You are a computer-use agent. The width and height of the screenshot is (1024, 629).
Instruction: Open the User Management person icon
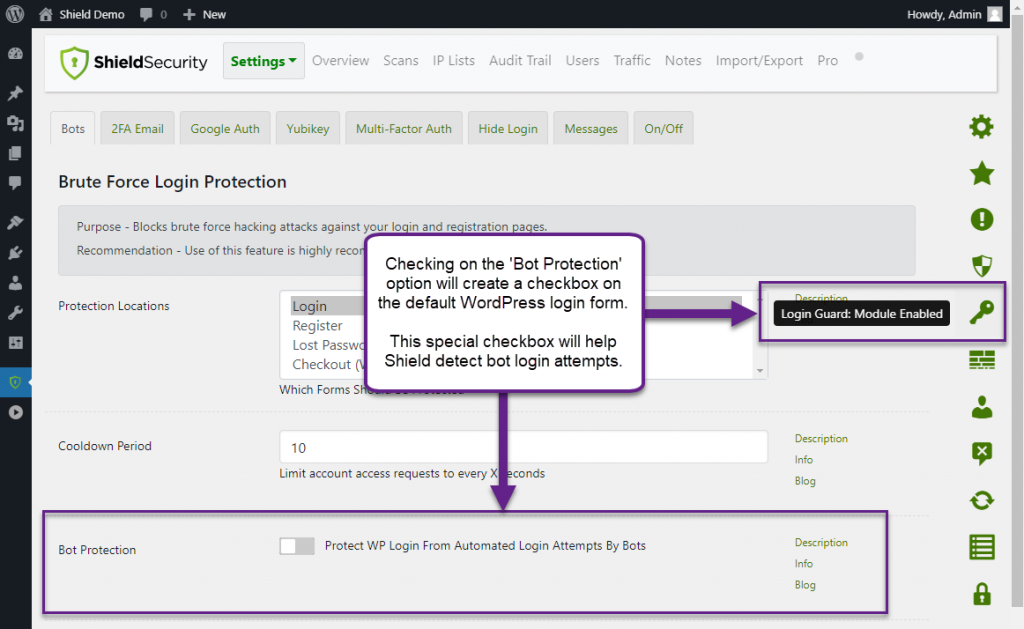click(x=982, y=407)
